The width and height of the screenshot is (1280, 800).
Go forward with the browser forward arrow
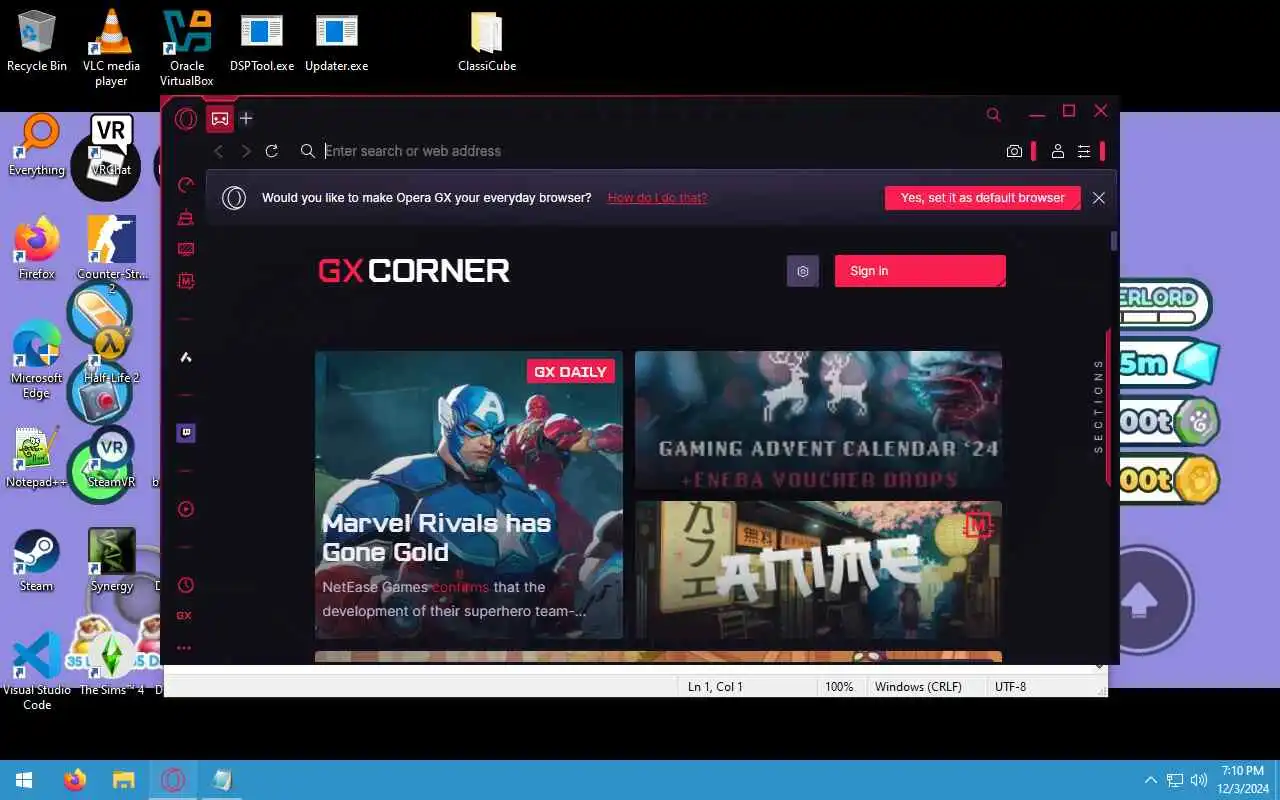246,151
